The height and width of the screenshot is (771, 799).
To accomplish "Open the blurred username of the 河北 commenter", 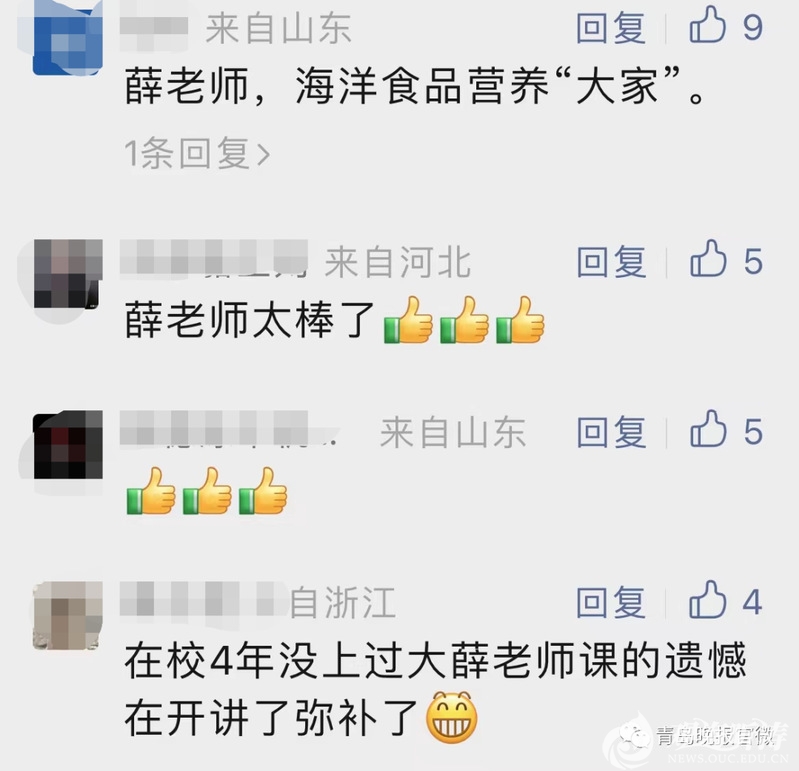I will (x=214, y=259).
